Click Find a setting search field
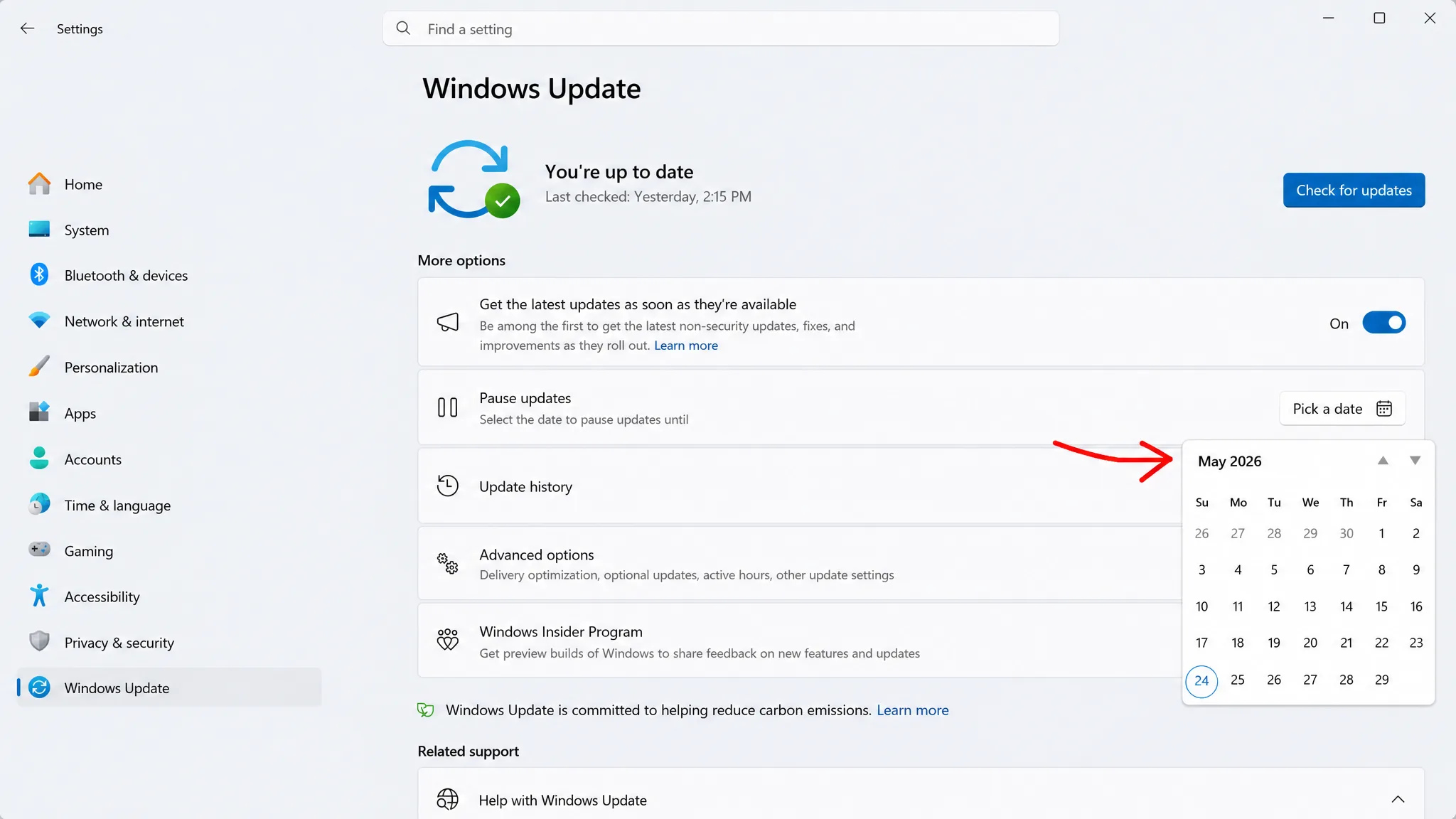1456x819 pixels. [721, 28]
